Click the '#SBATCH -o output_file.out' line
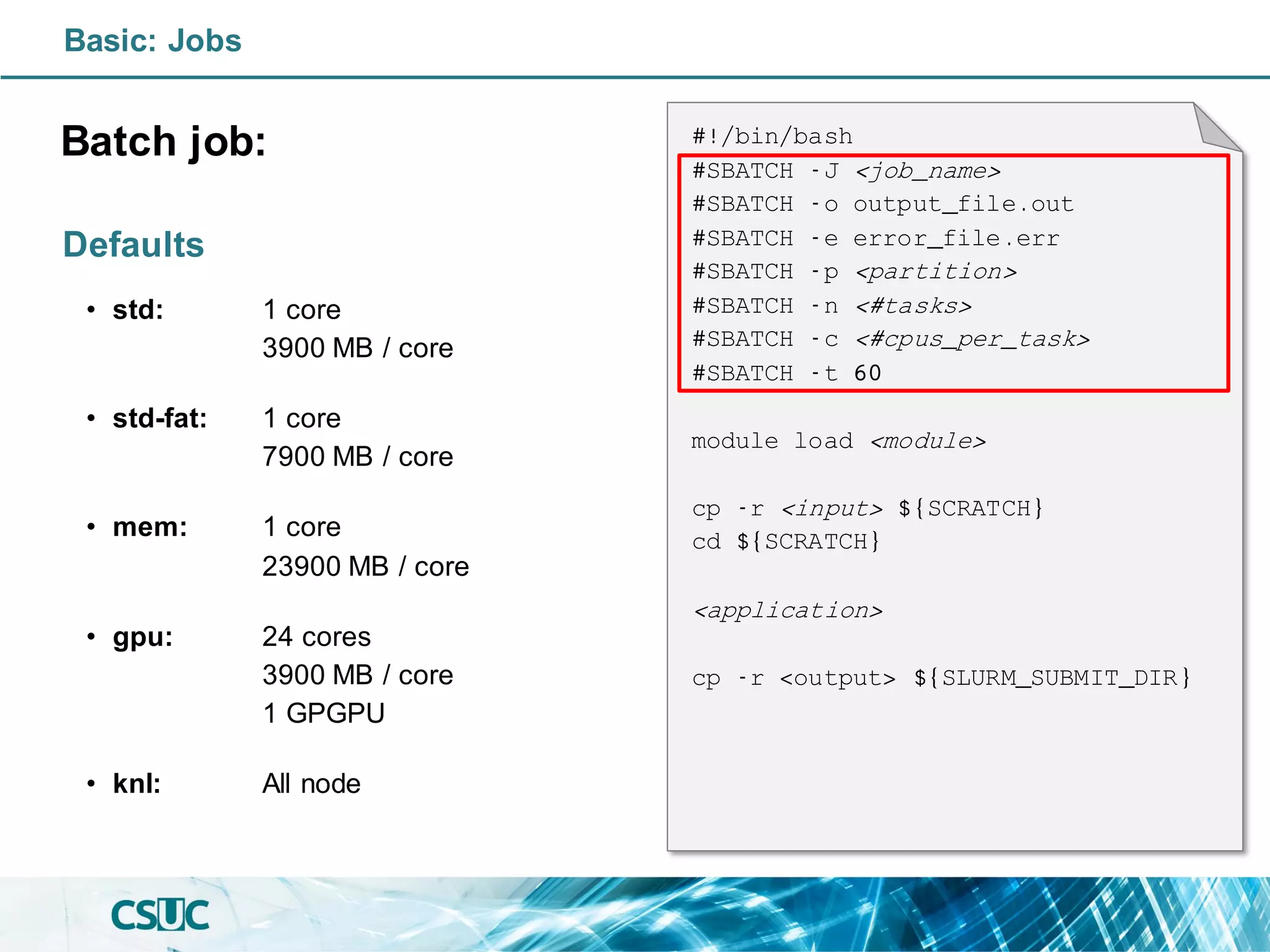 pos(883,205)
